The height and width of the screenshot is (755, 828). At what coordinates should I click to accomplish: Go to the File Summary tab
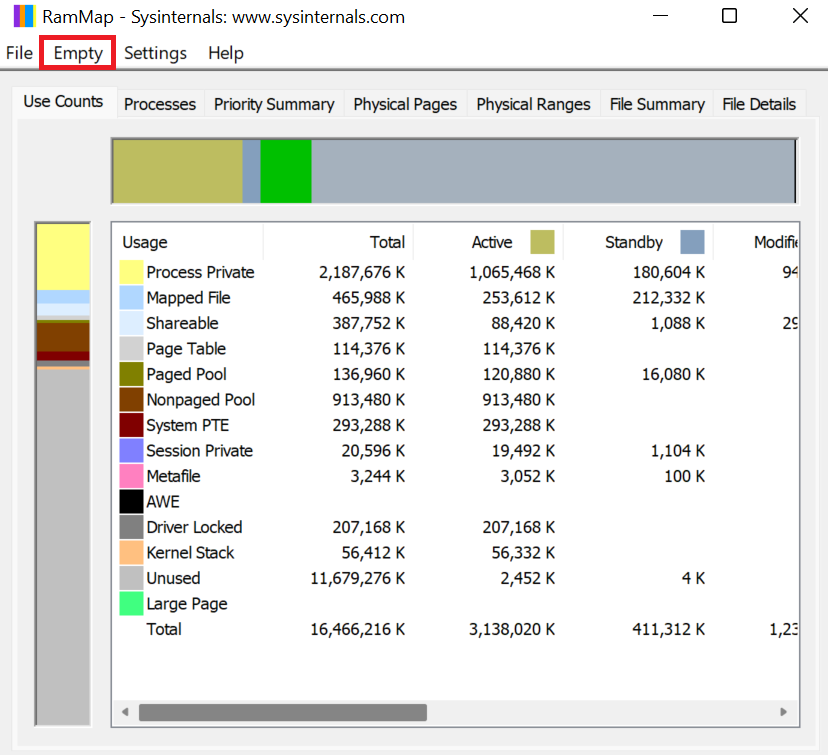point(656,104)
